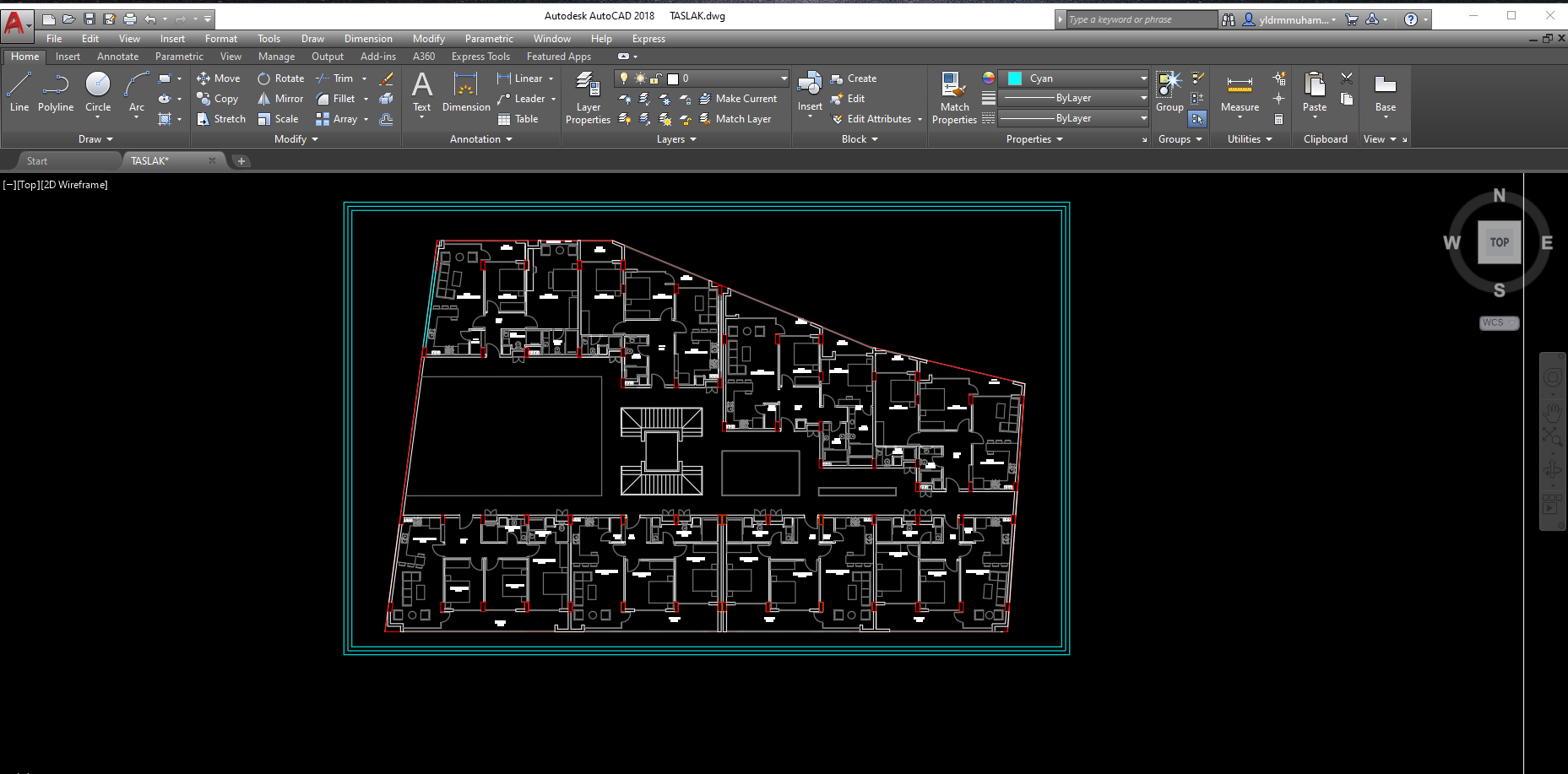
Task: Expand the Layers panel
Action: pos(677,139)
